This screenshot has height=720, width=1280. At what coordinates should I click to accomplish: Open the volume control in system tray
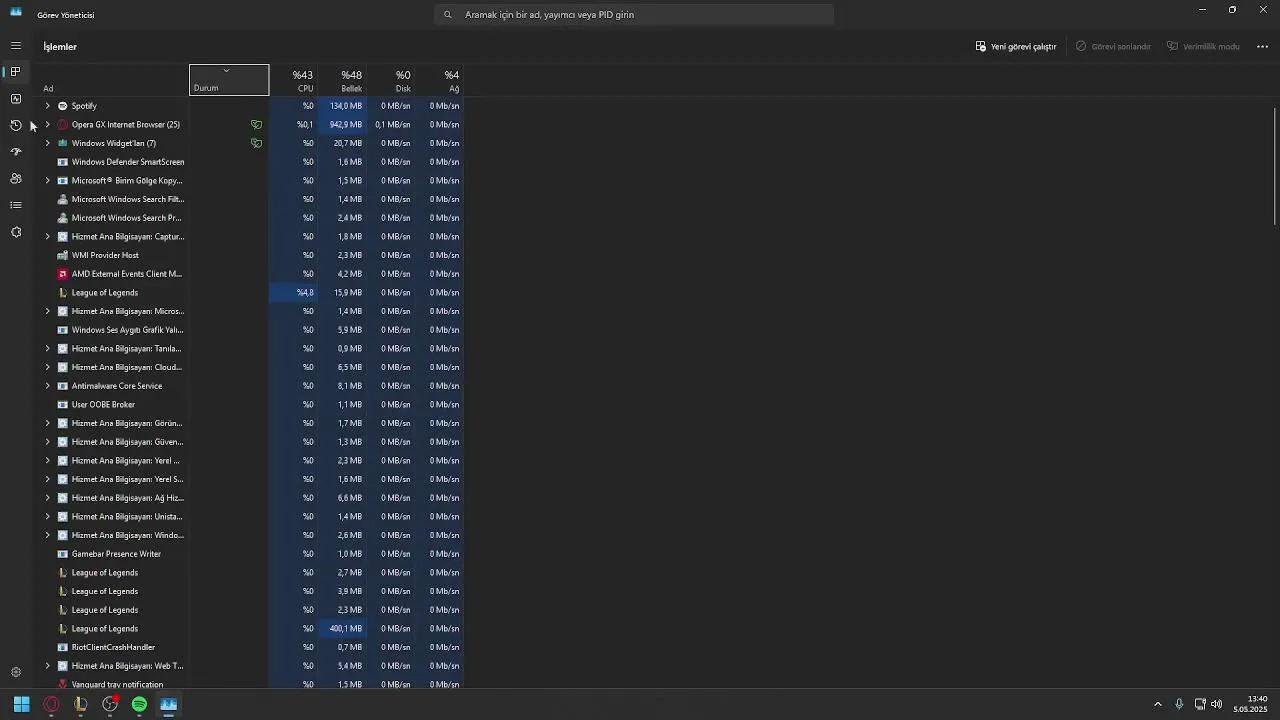click(1216, 704)
